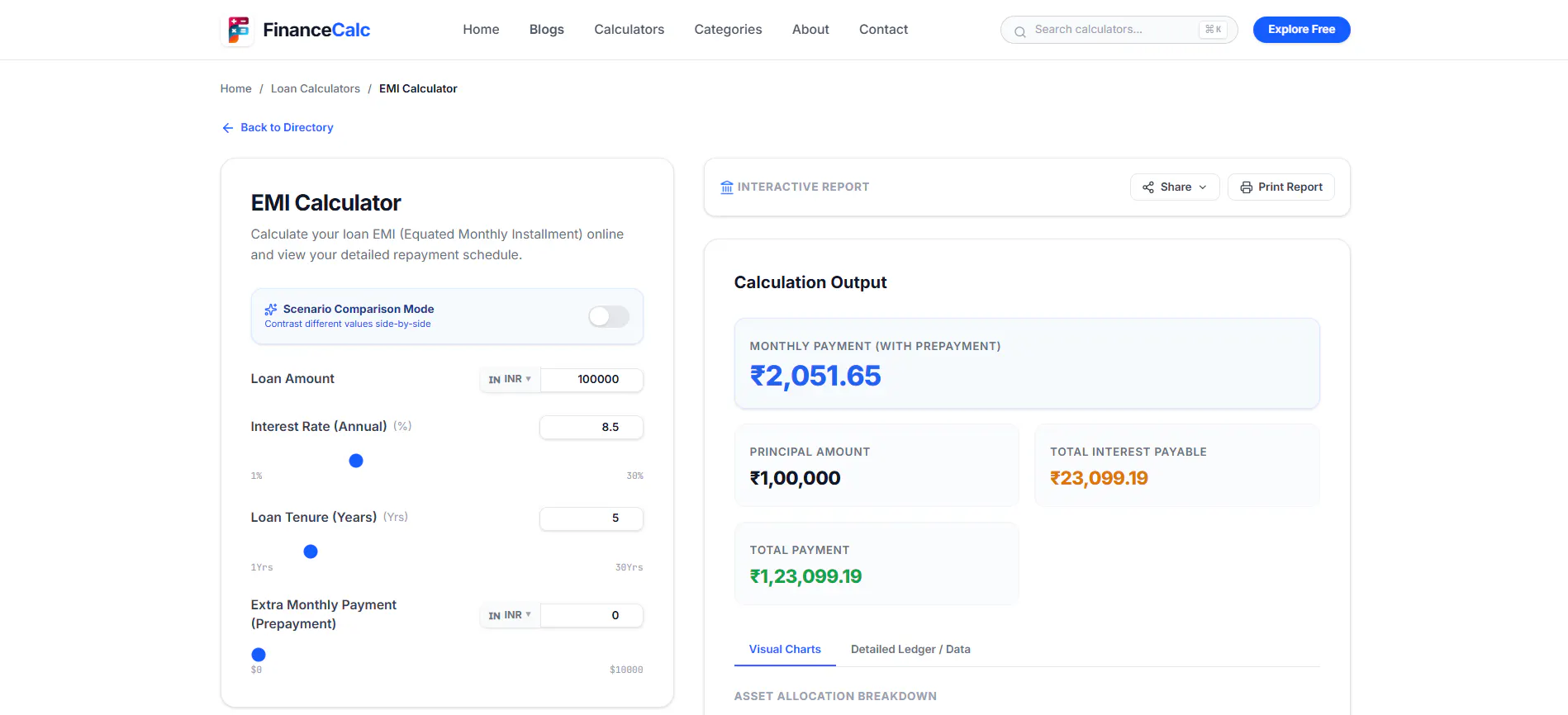This screenshot has height=715, width=1568.
Task: Click the Extra Monthly Payment slider handle
Action: click(x=259, y=655)
